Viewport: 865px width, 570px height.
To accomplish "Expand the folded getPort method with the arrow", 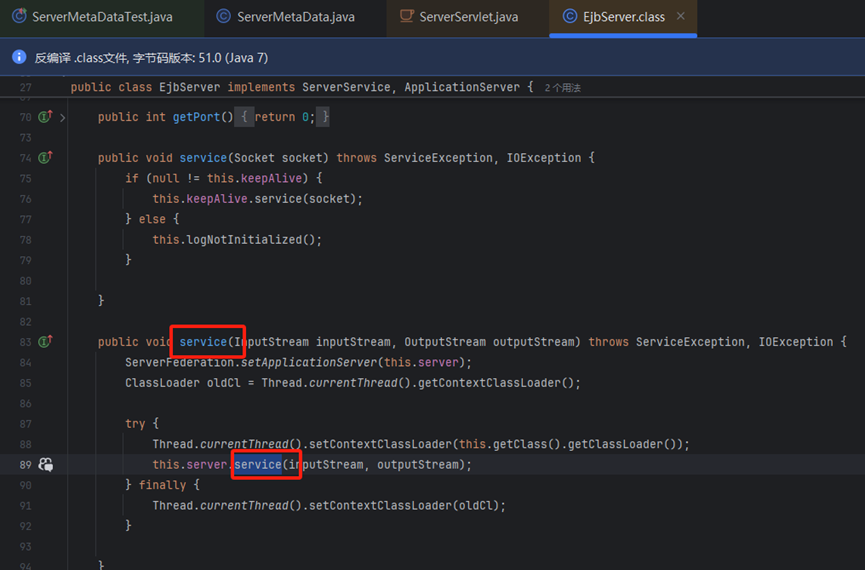I will (63, 118).
